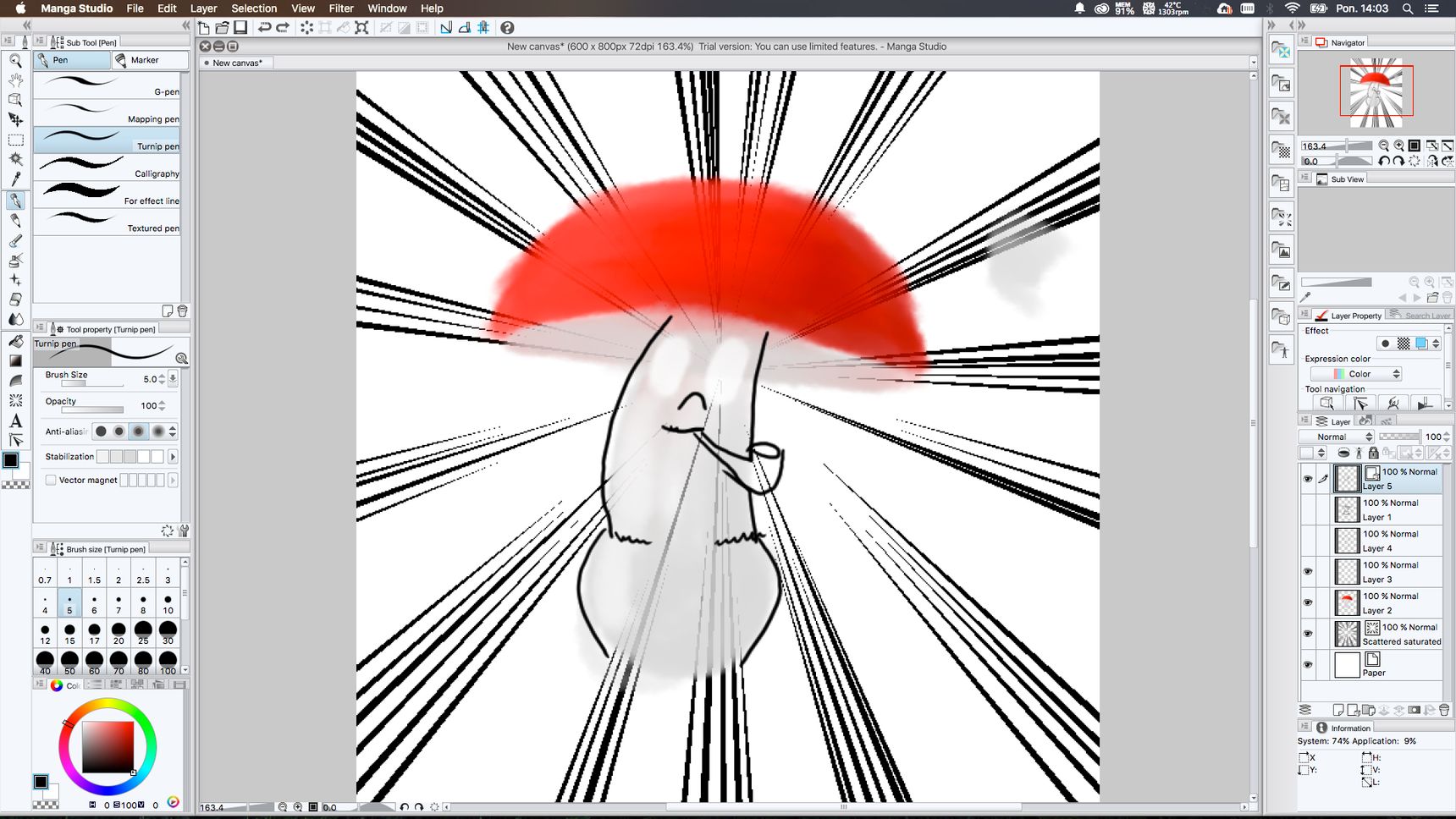Select the Zoom magnifier tool
1456x819 pixels.
[x=15, y=60]
